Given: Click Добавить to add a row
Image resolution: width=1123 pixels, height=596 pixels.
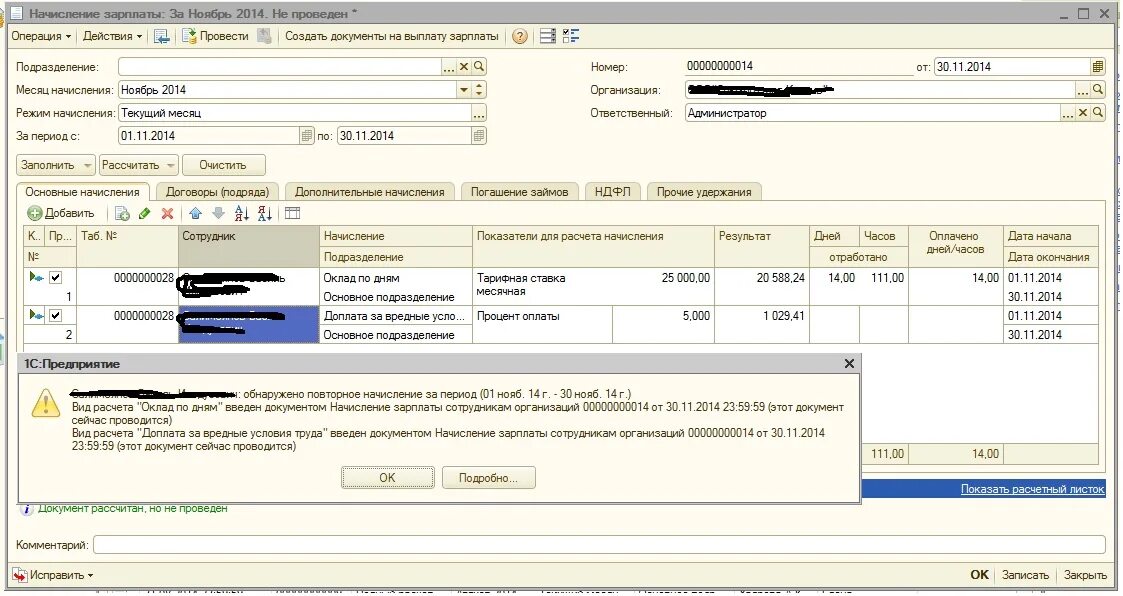Looking at the screenshot, I should coord(61,213).
